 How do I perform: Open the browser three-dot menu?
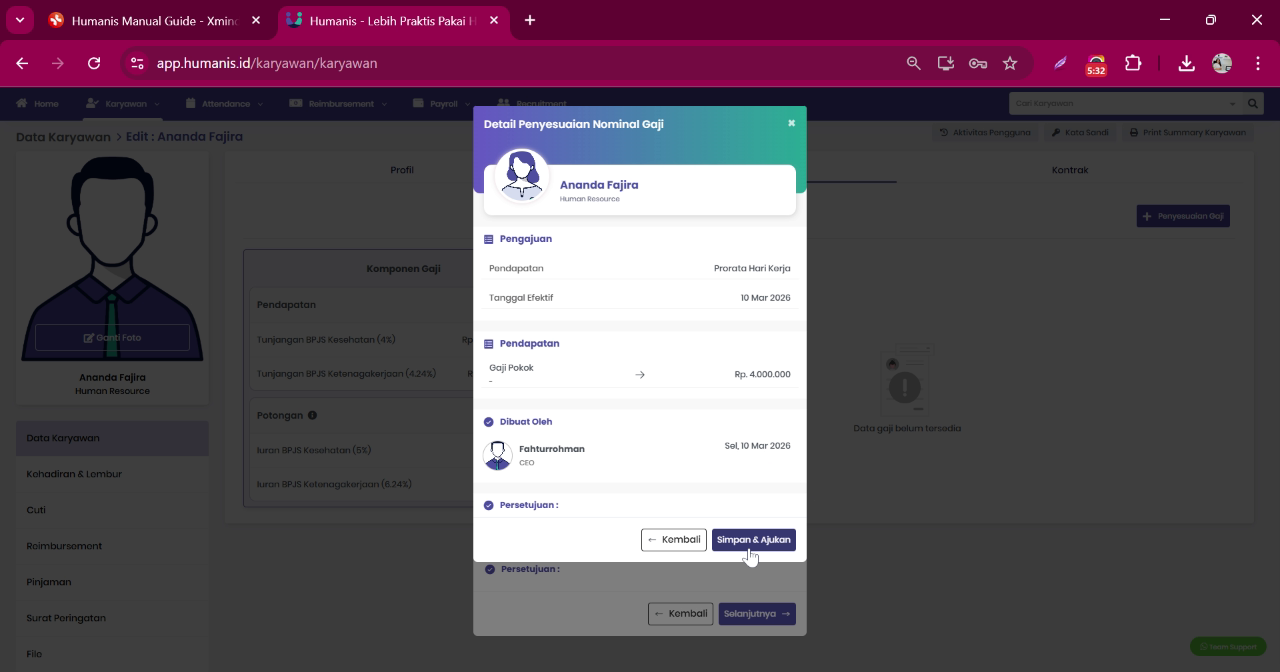tap(1258, 63)
